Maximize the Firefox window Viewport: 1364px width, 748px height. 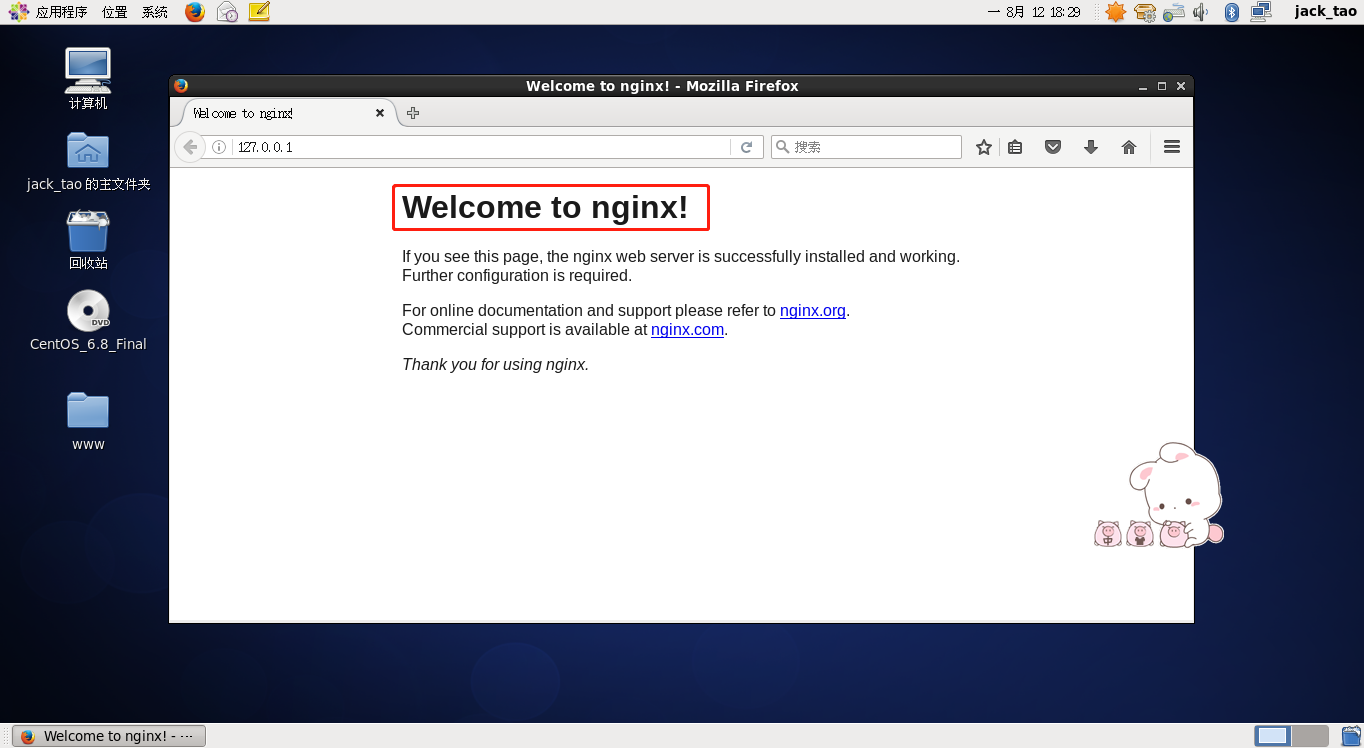[1162, 87]
